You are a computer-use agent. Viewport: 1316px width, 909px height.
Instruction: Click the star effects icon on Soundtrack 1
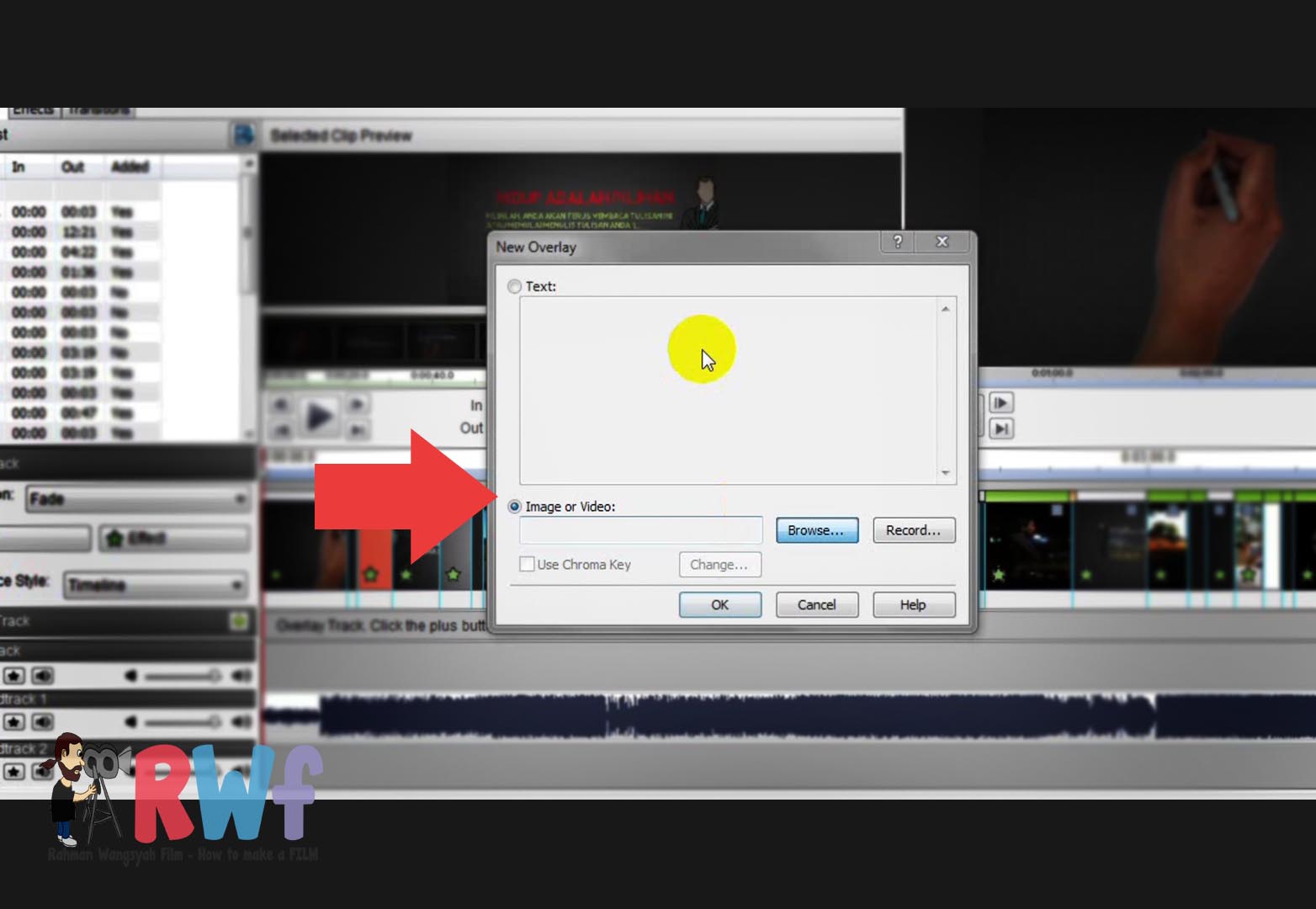pos(14,721)
